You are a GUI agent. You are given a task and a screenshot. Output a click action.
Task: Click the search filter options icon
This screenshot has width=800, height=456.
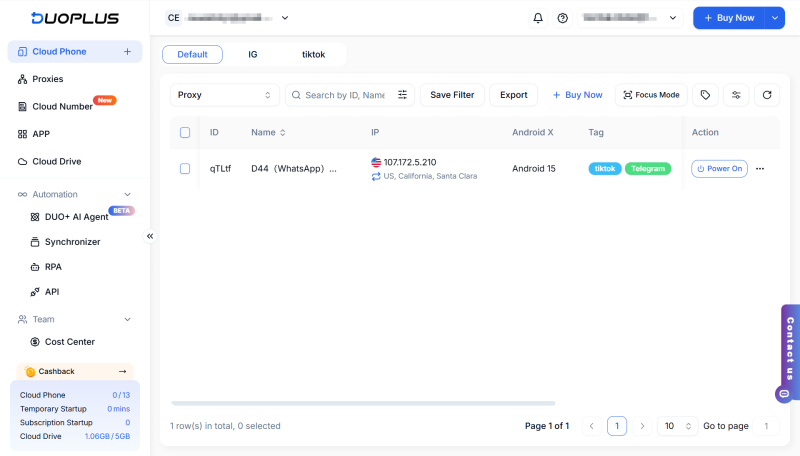(x=403, y=95)
